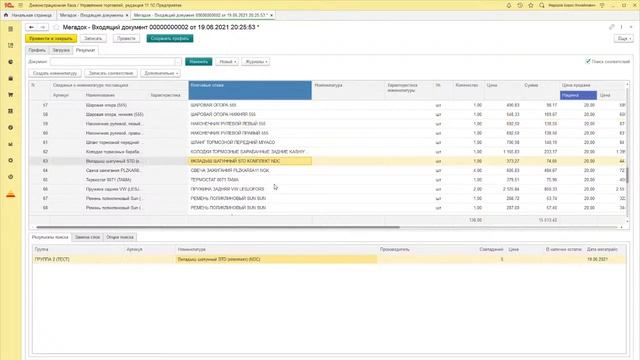Click the search magnifier icon
Viewport: 640px width, 360px height.
click(542, 5)
